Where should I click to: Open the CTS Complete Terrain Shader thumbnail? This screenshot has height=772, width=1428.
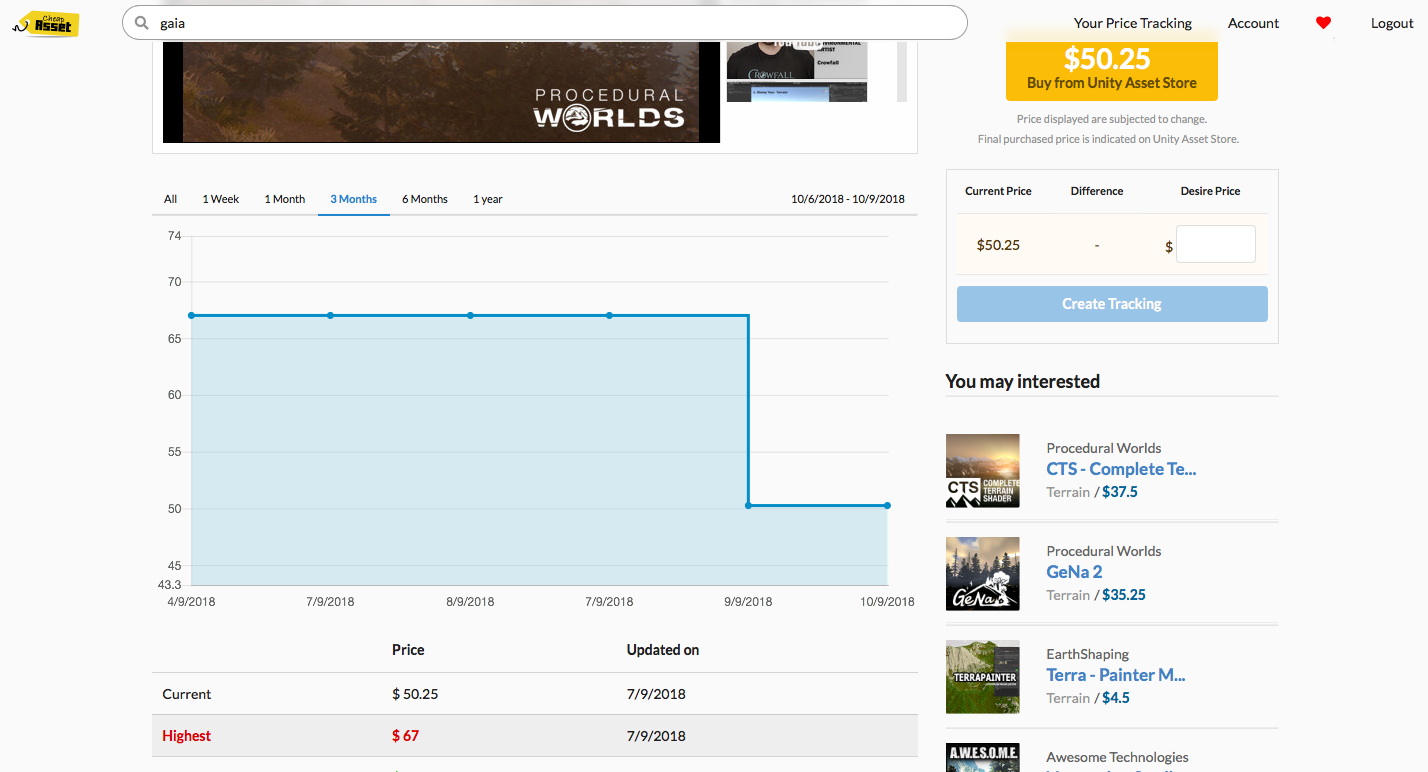coord(983,471)
